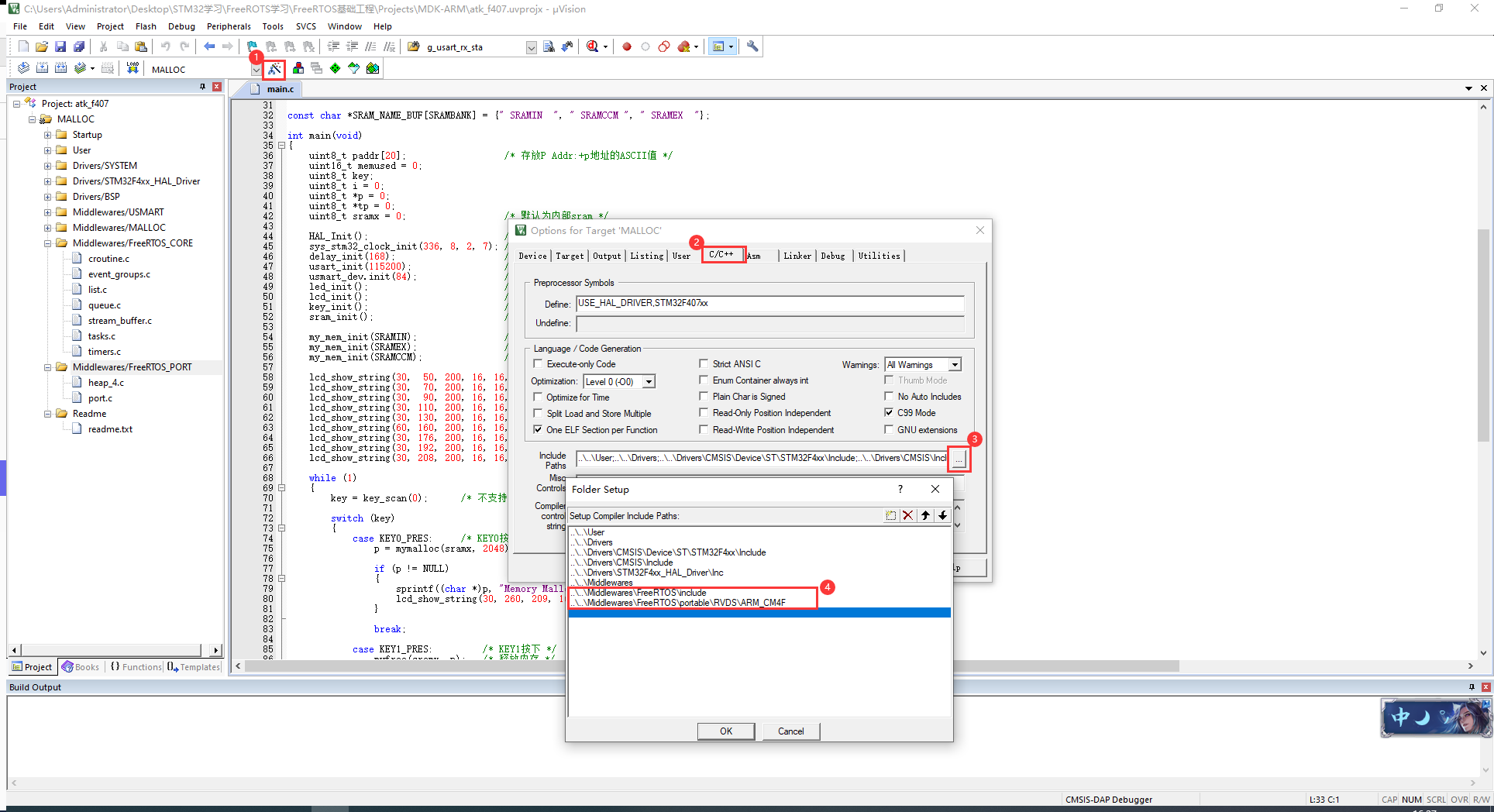The image size is (1494, 812).
Task: Expand the Middlewares/USMART folder
Action: coord(49,212)
